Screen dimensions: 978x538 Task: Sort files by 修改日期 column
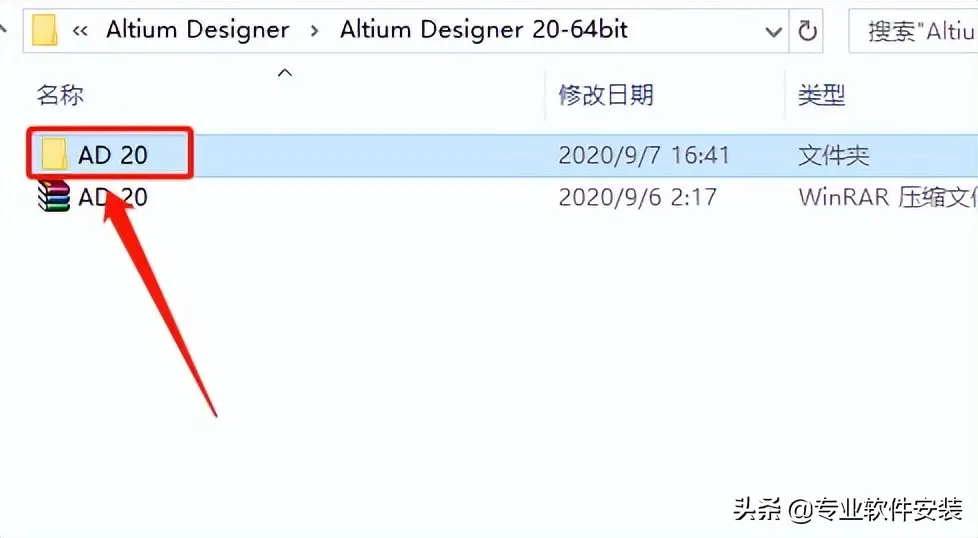point(606,95)
